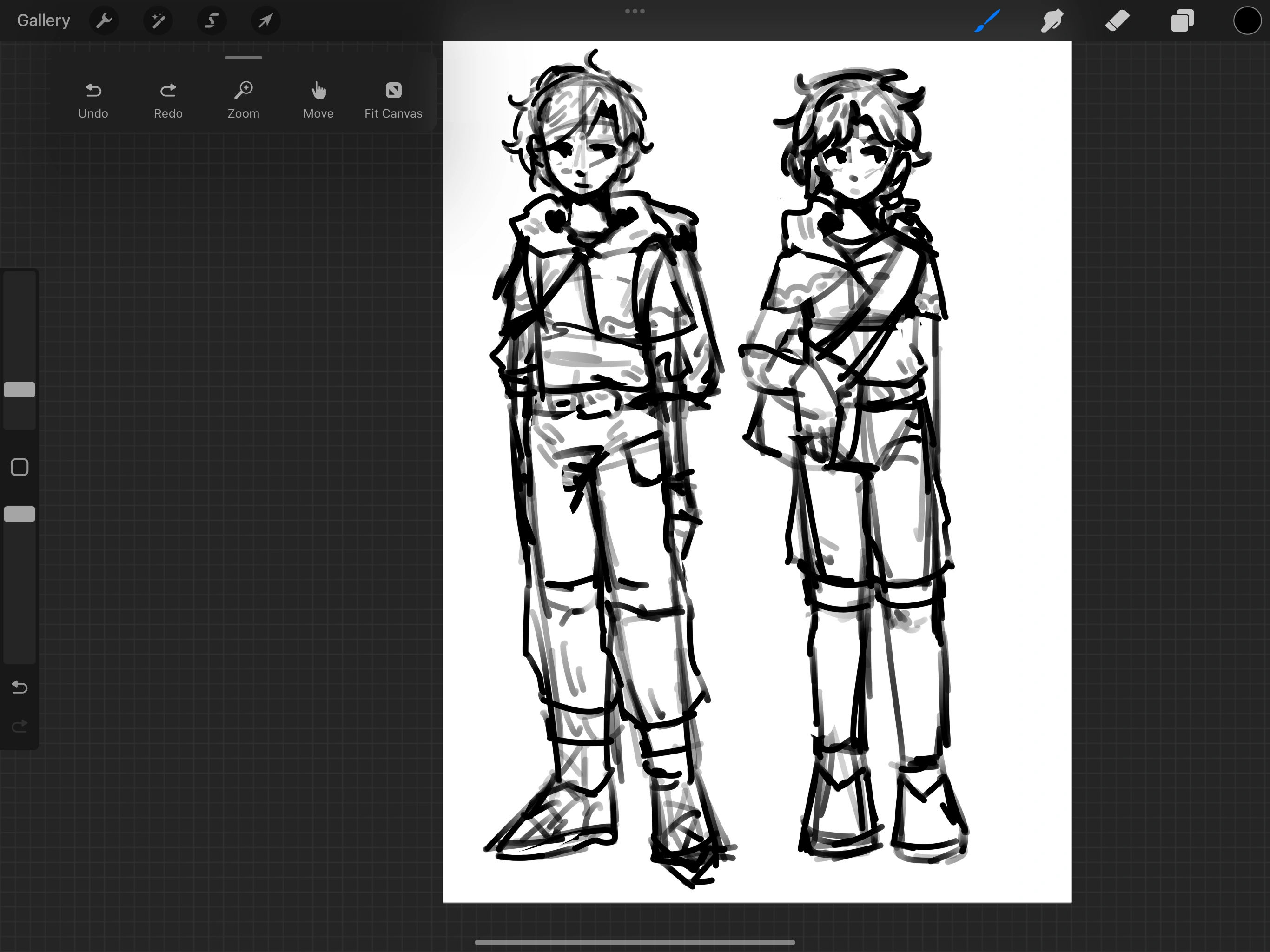Select the Eraser tool

(1117, 20)
